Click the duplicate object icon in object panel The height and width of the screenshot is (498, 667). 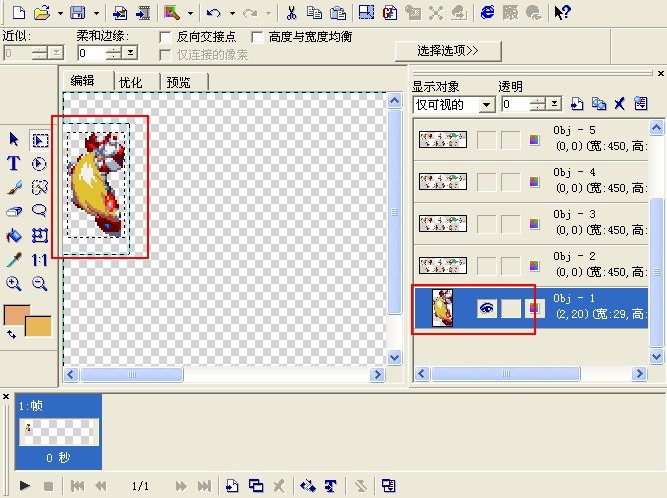click(599, 103)
